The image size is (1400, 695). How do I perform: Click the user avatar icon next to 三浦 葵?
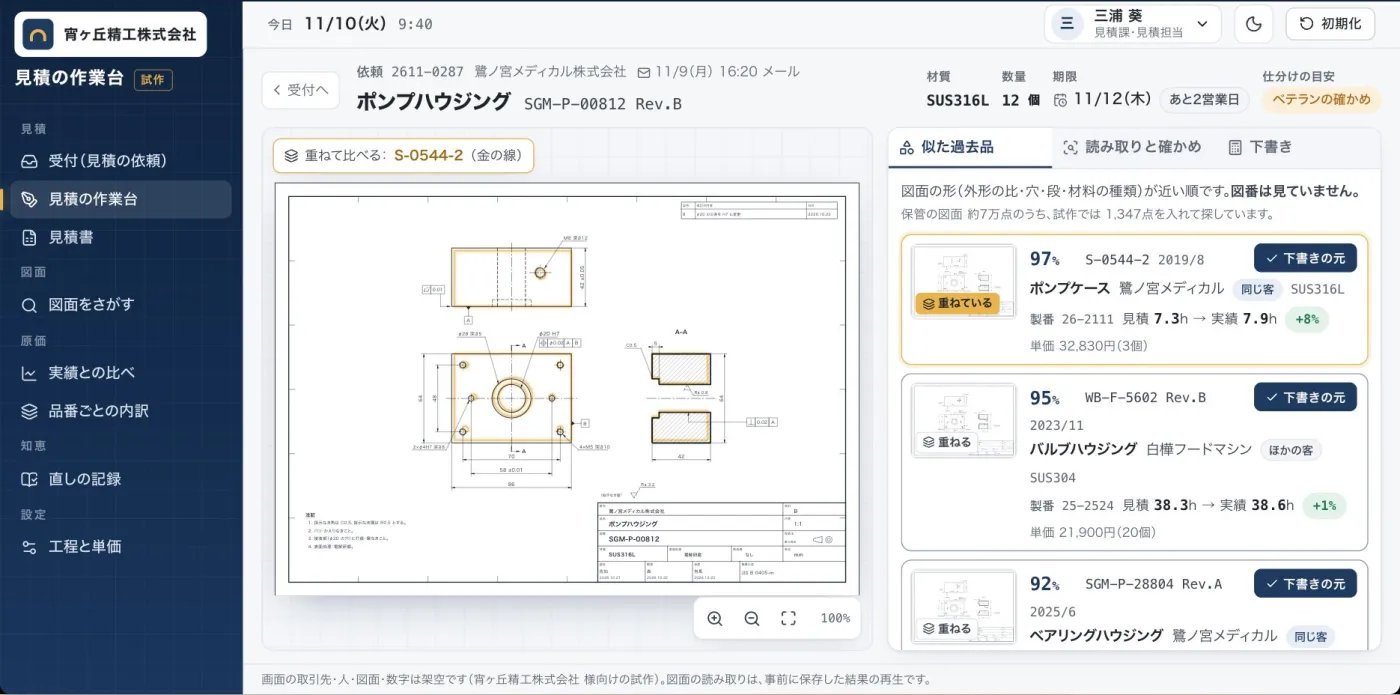1067,24
